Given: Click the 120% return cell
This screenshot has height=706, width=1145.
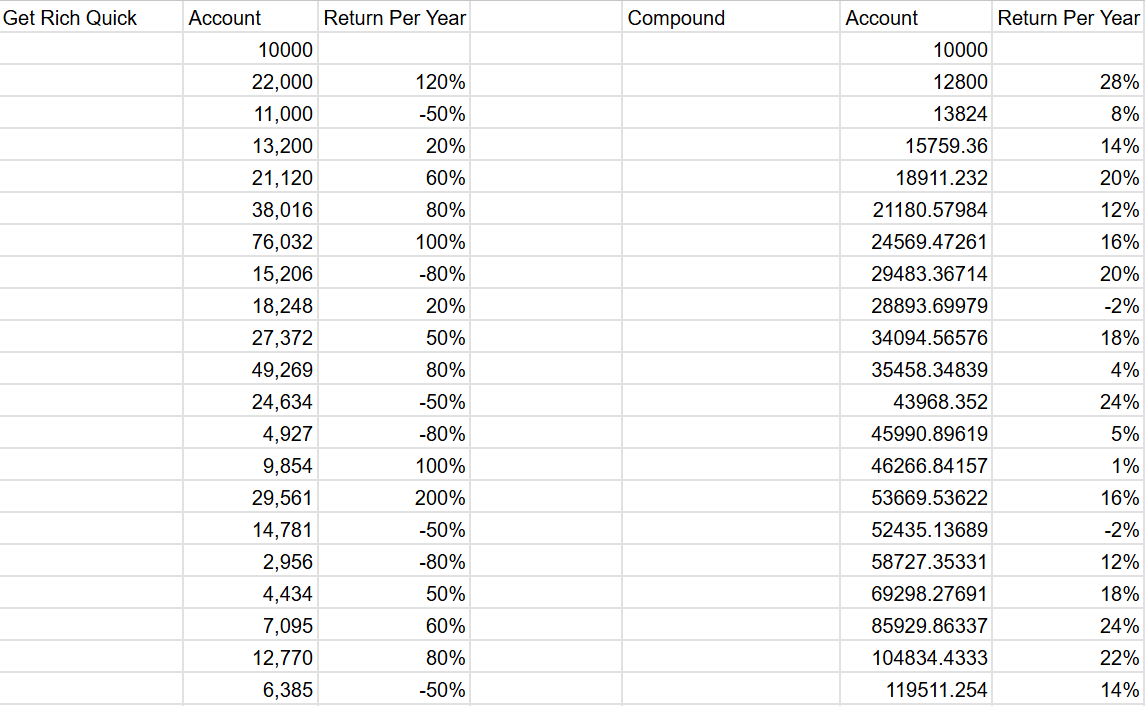Looking at the screenshot, I should point(394,81).
